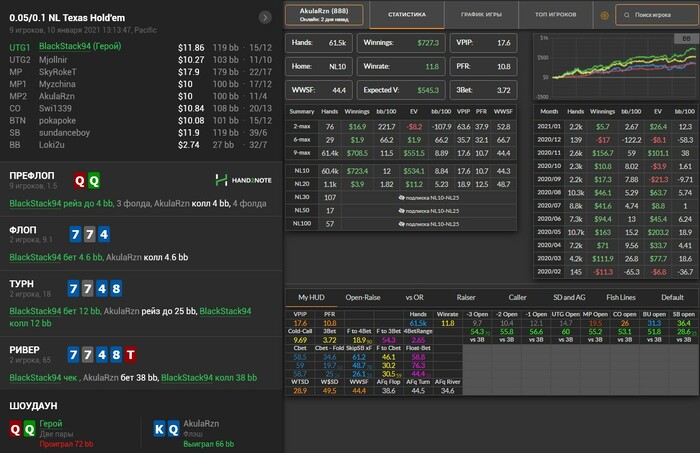This screenshot has width=700, height=453.
Task: Select the 2020/08 month row
Action: pyautogui.click(x=616, y=193)
